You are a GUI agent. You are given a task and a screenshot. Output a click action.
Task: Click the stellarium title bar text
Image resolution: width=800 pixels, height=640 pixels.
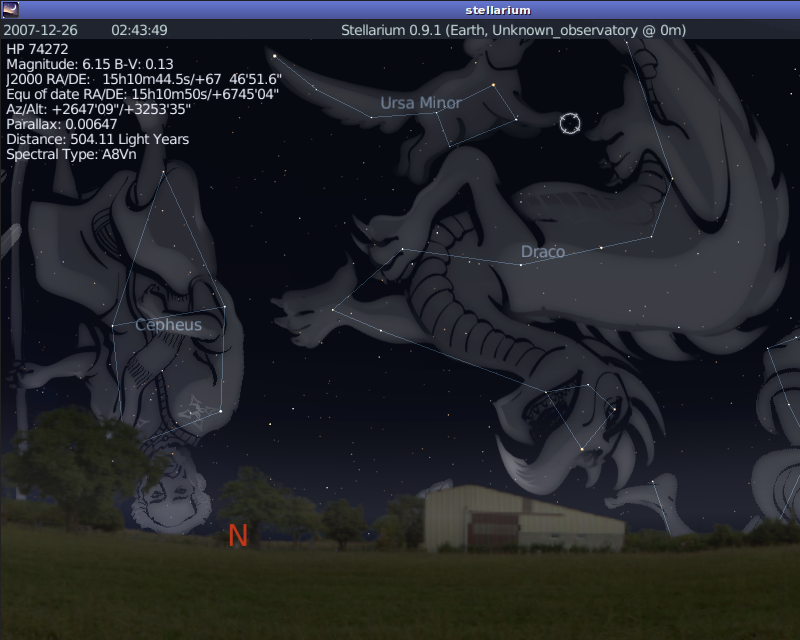coord(498,10)
